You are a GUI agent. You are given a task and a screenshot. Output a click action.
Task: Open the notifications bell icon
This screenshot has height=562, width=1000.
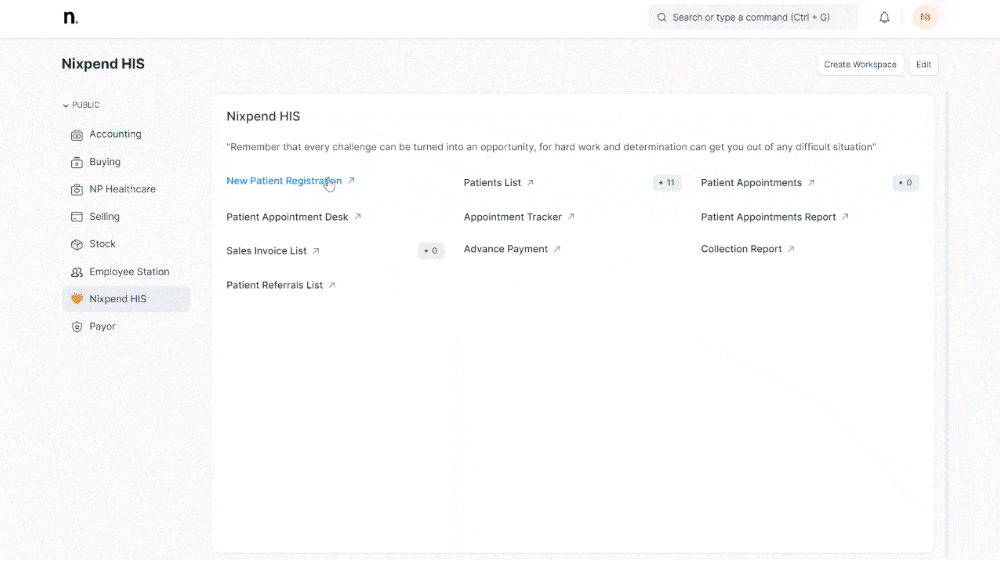coord(884,17)
